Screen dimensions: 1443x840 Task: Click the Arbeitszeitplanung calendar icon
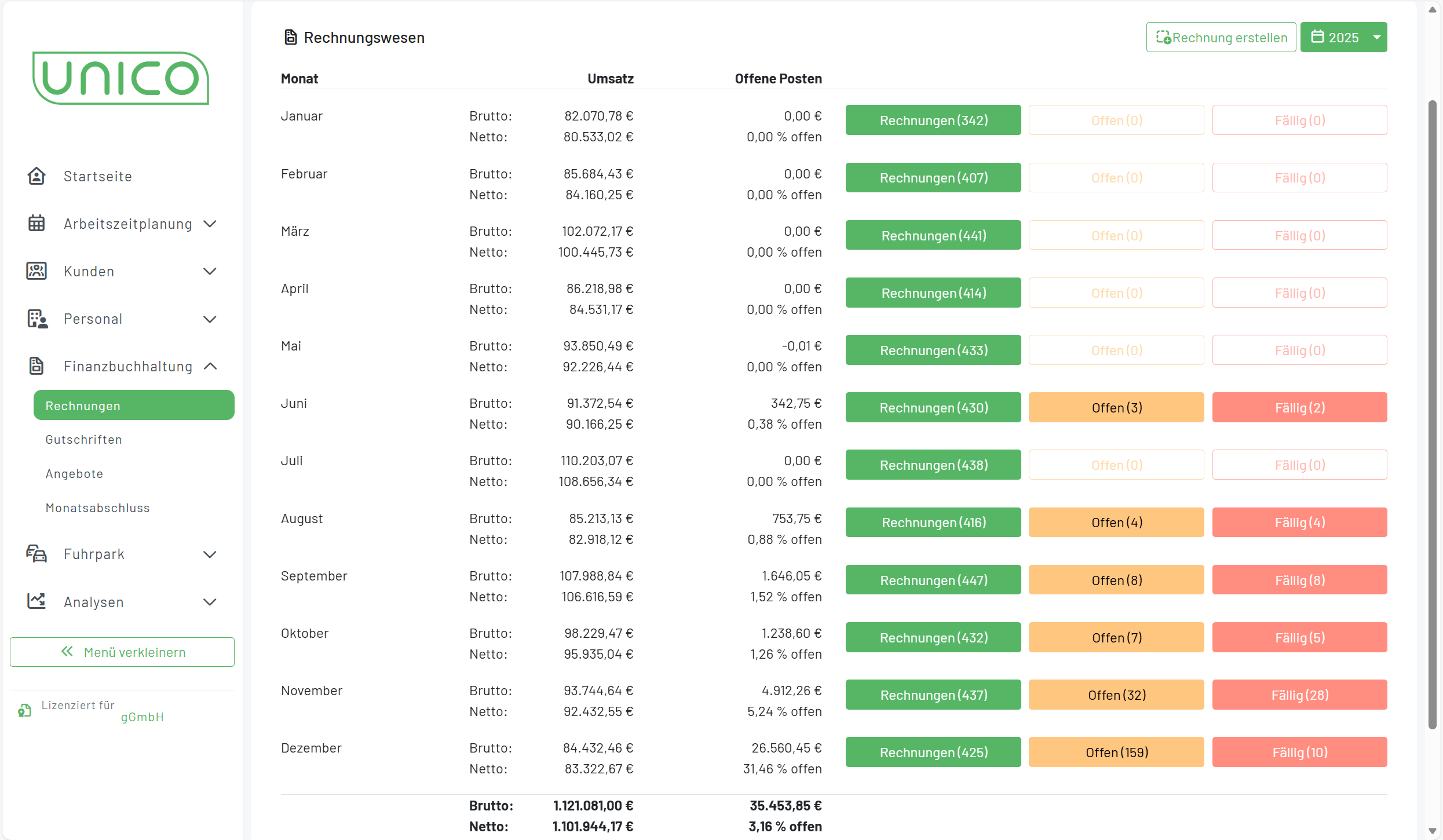pyautogui.click(x=36, y=224)
